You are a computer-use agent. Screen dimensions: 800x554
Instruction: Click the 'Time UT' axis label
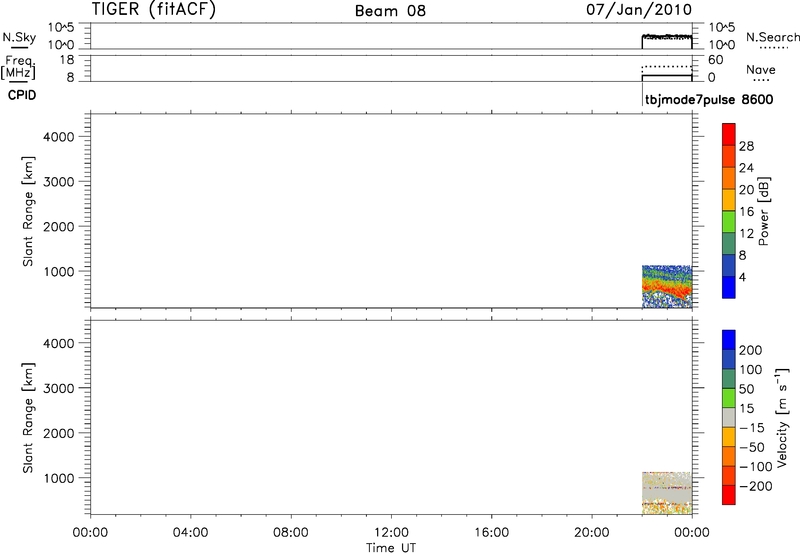click(391, 548)
